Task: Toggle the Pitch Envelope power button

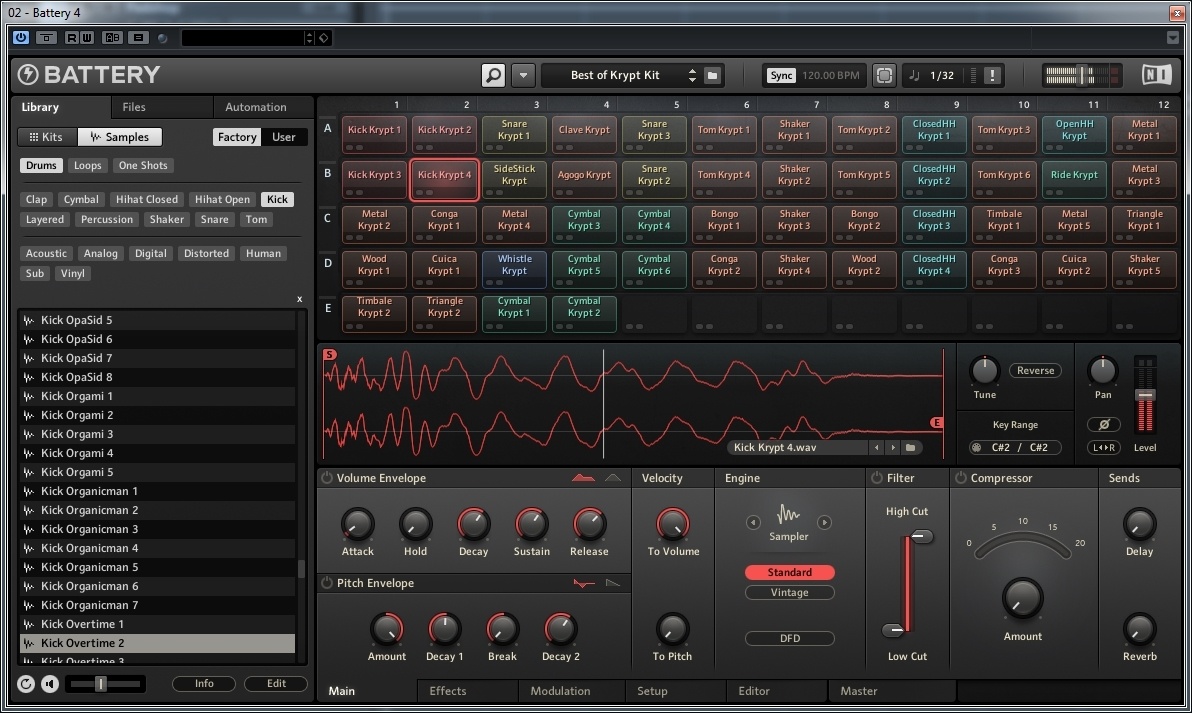Action: click(x=327, y=583)
